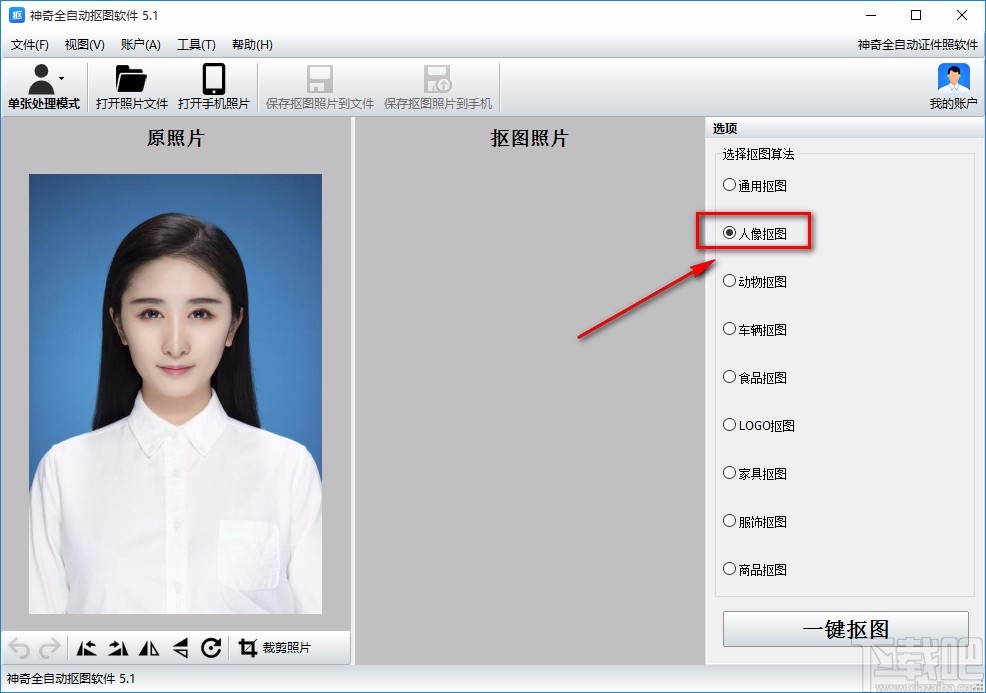Click the app logo in title bar
Viewport: 986px width, 693px height.
[16, 15]
